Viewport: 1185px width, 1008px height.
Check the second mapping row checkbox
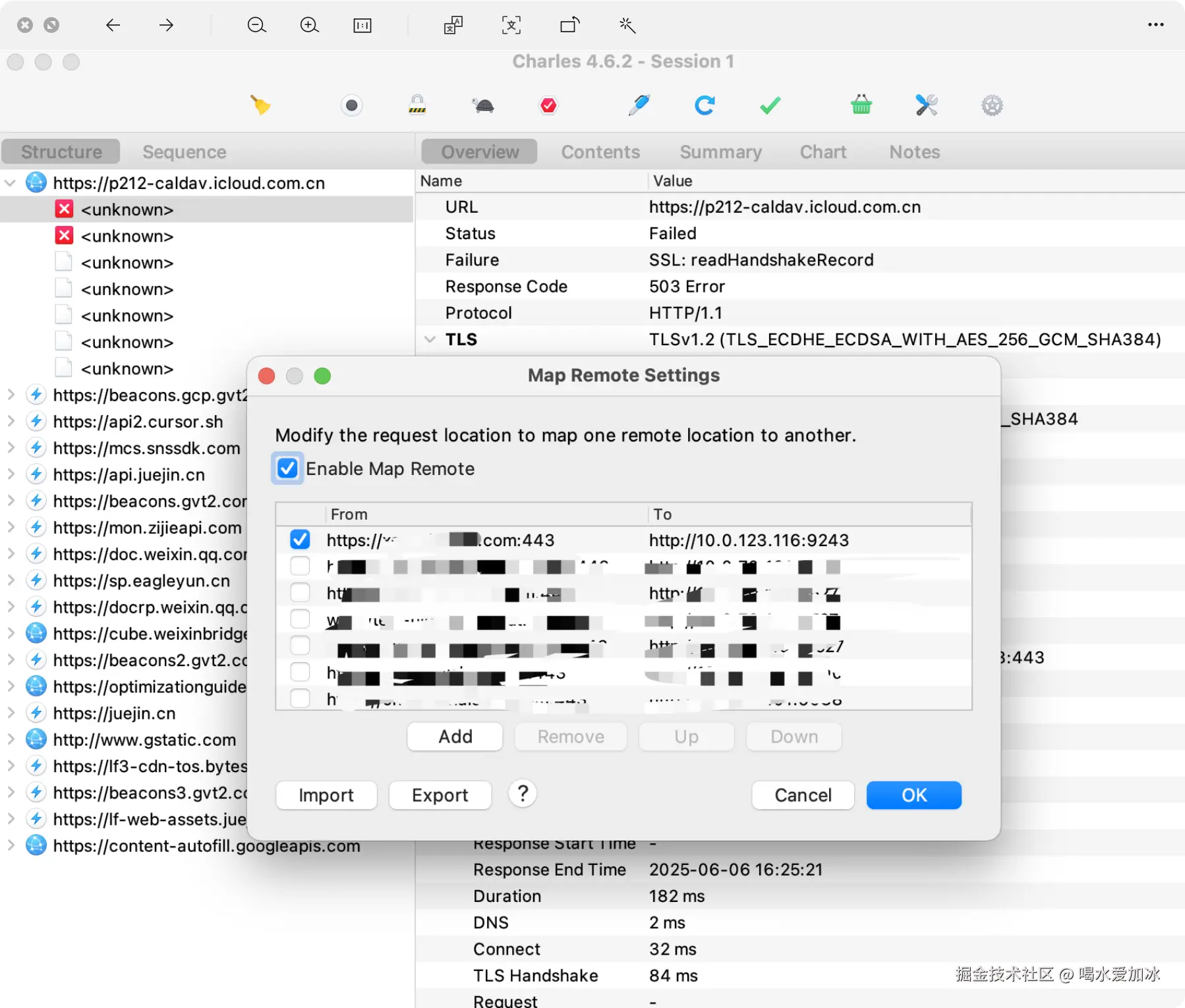[x=300, y=566]
